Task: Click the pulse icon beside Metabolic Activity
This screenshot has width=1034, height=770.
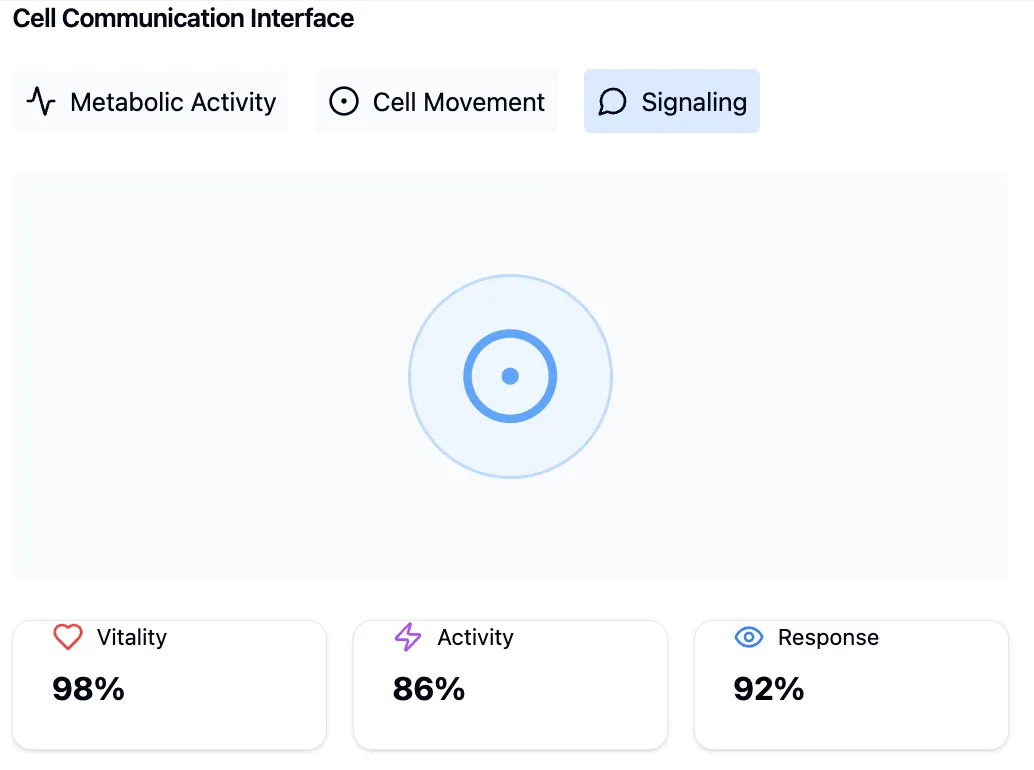Action: [41, 102]
